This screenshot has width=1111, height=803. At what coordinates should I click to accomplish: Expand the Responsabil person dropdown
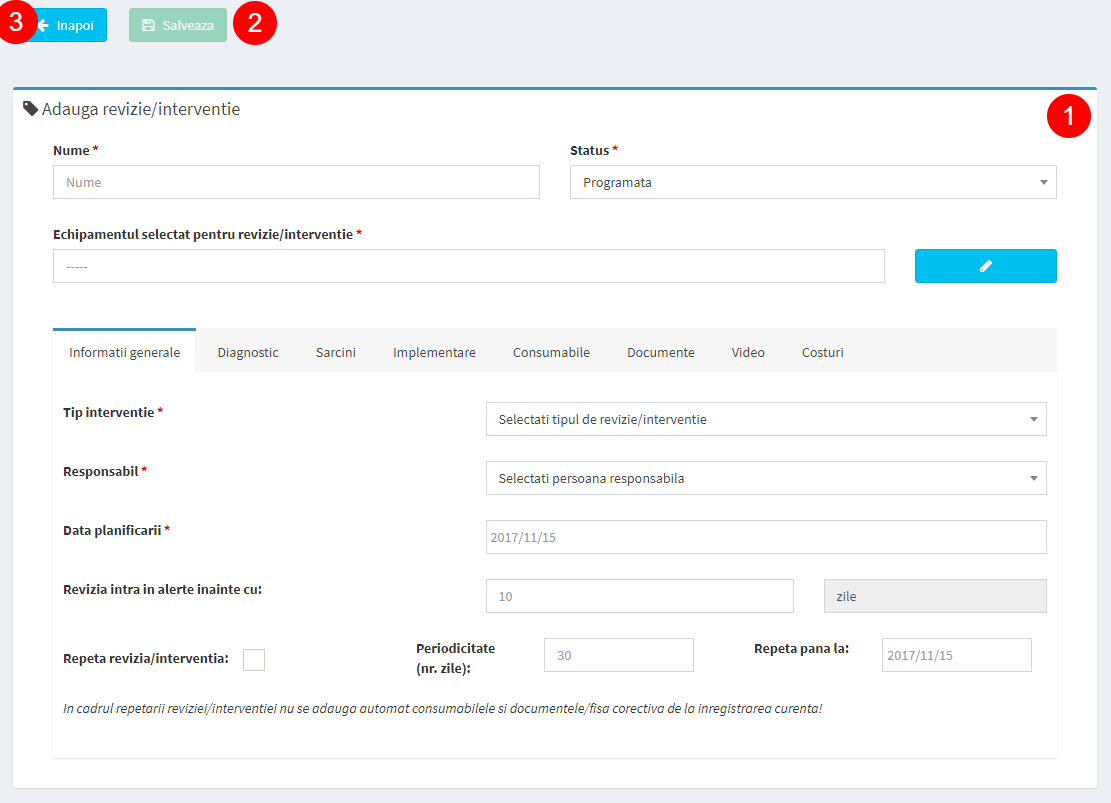pyautogui.click(x=766, y=478)
